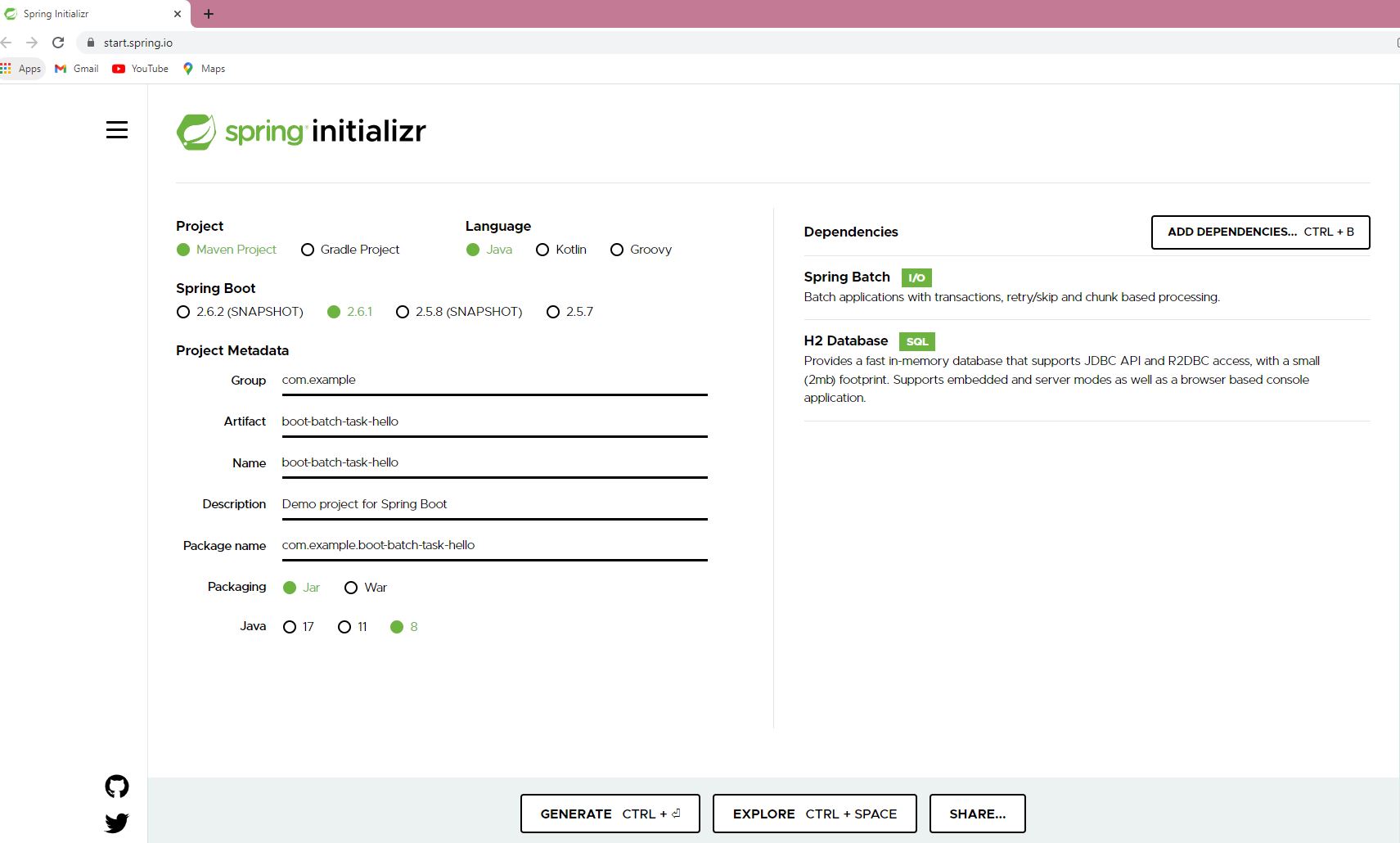Open the Twitter icon link

pyautogui.click(x=117, y=823)
